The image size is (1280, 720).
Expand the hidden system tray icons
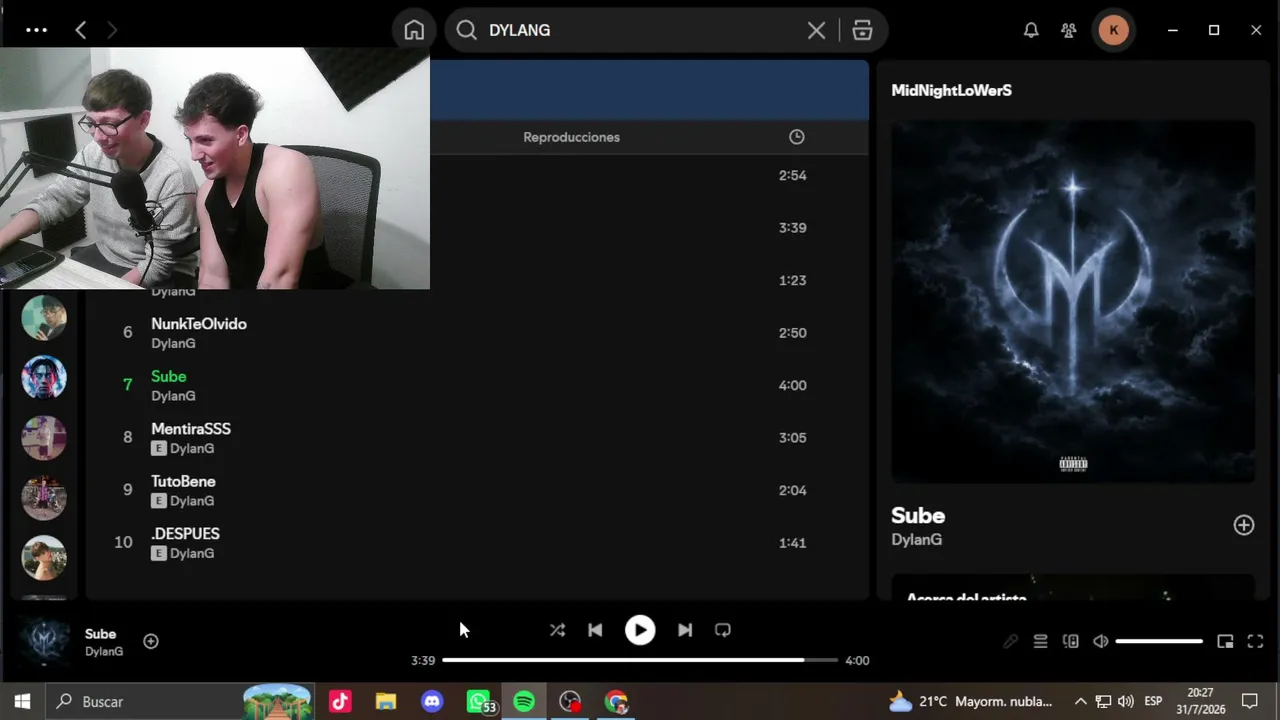(x=1080, y=701)
